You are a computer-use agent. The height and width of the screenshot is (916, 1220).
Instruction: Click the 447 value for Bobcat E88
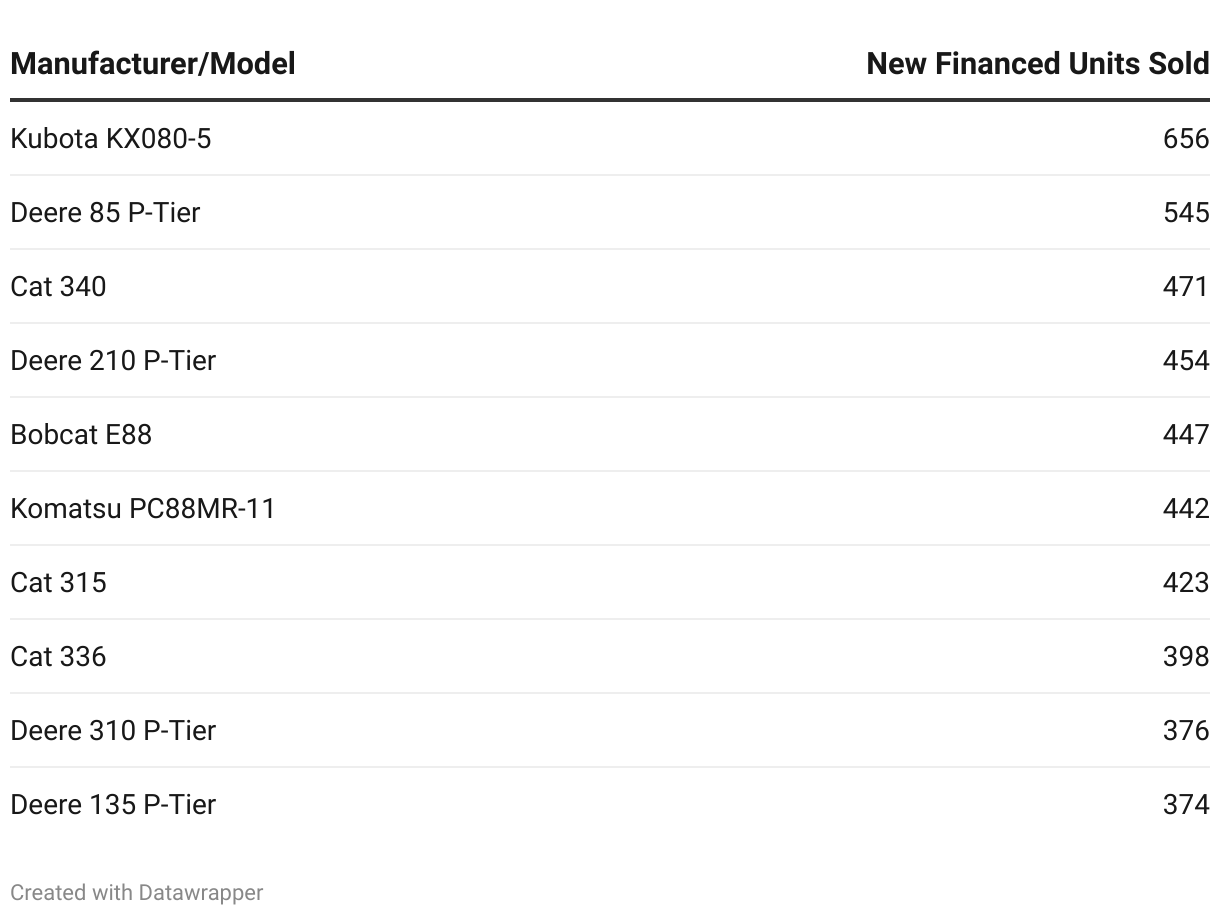click(1186, 434)
